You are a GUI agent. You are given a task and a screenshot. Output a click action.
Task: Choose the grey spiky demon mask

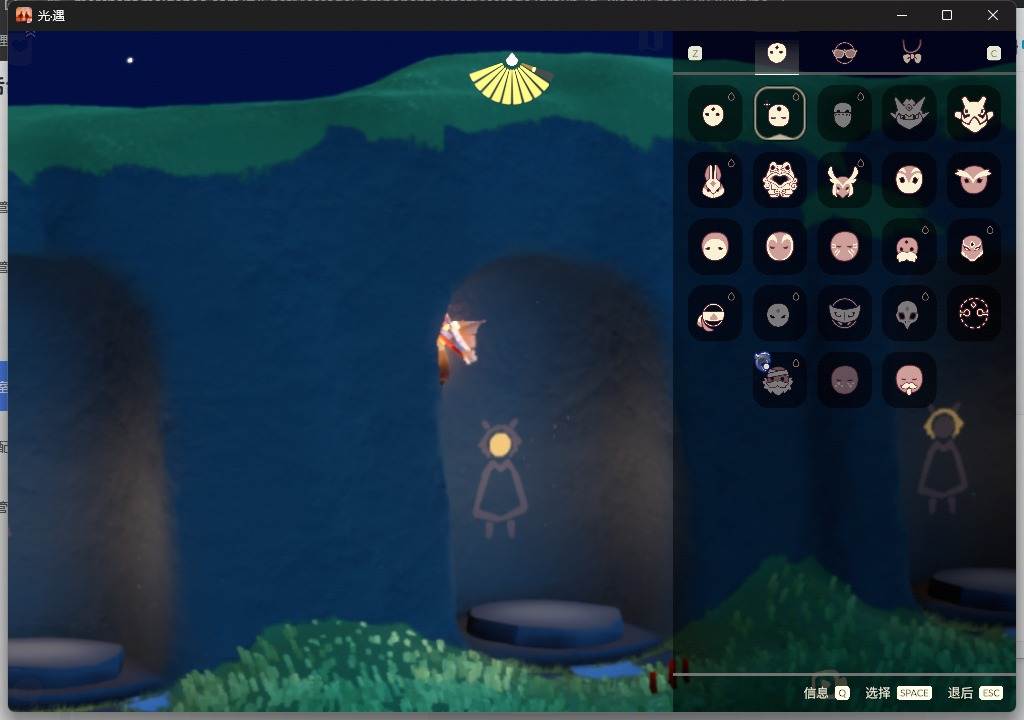(x=908, y=114)
